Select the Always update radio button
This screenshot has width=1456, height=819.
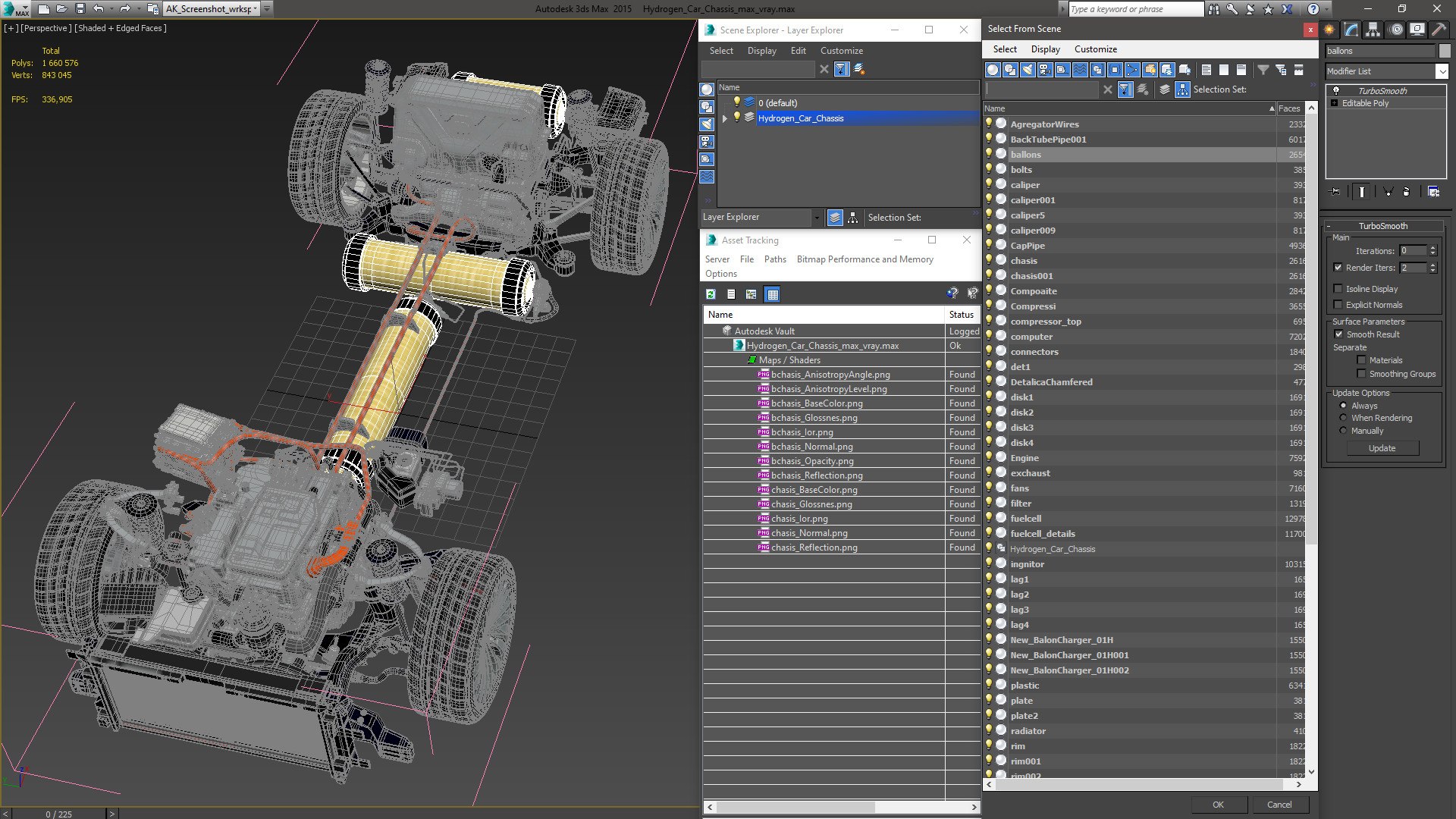(1343, 406)
